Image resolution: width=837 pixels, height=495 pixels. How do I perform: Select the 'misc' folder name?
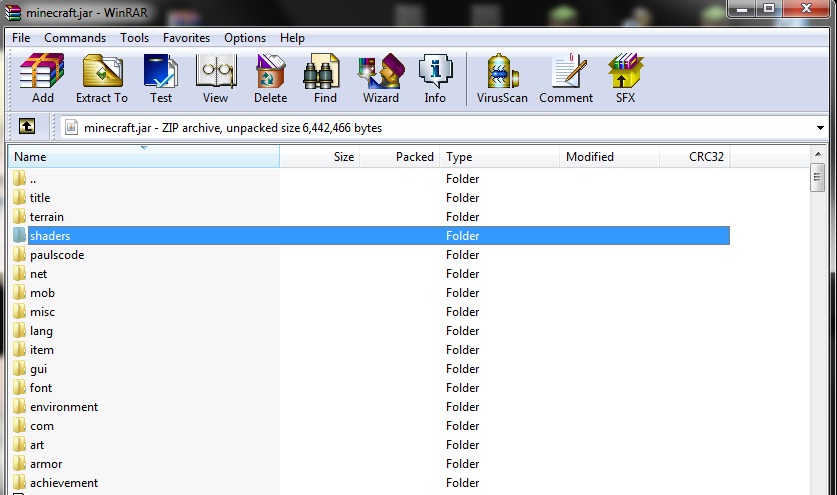tap(42, 312)
